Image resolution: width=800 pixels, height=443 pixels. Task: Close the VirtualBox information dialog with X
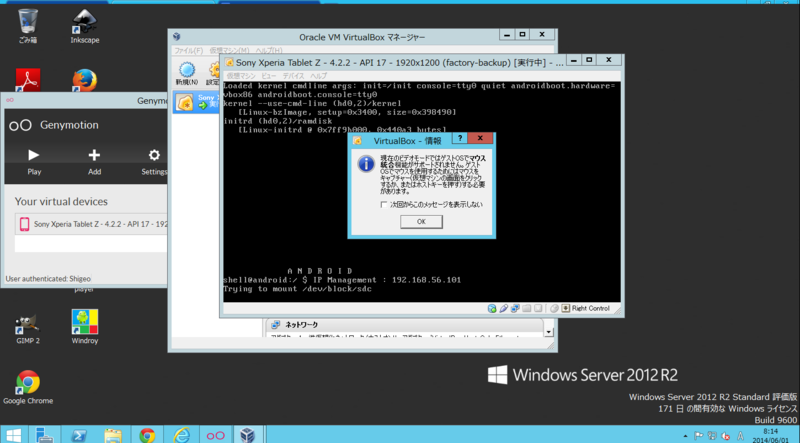point(480,138)
